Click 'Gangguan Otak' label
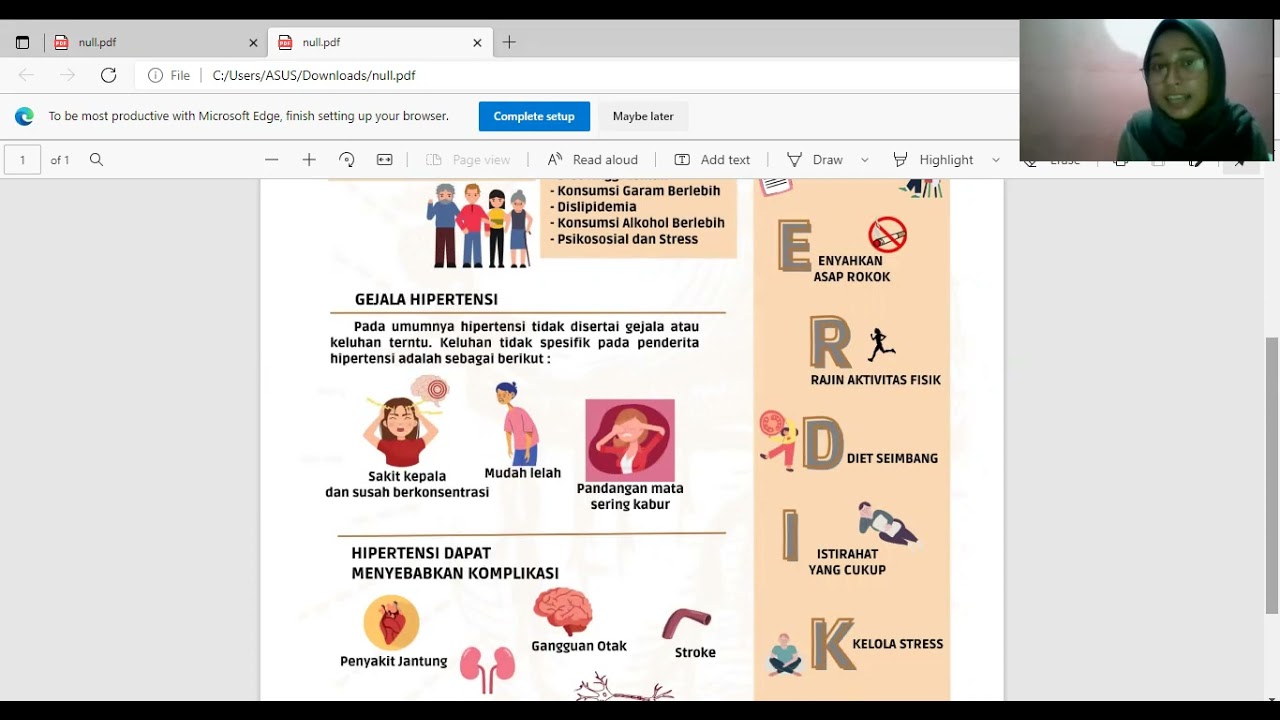 point(579,646)
